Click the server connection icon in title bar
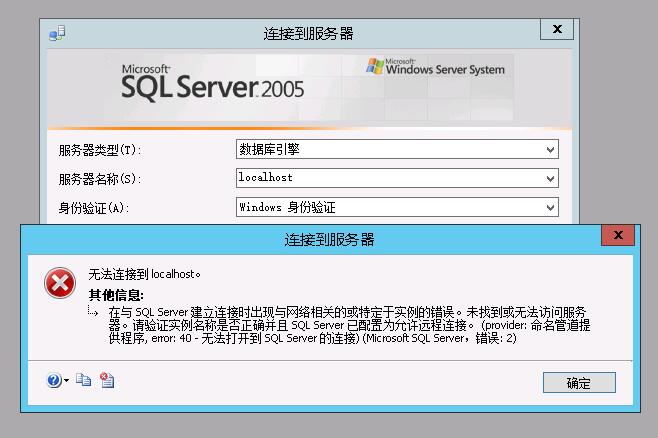Viewport: 658px width, 438px height. (57, 33)
